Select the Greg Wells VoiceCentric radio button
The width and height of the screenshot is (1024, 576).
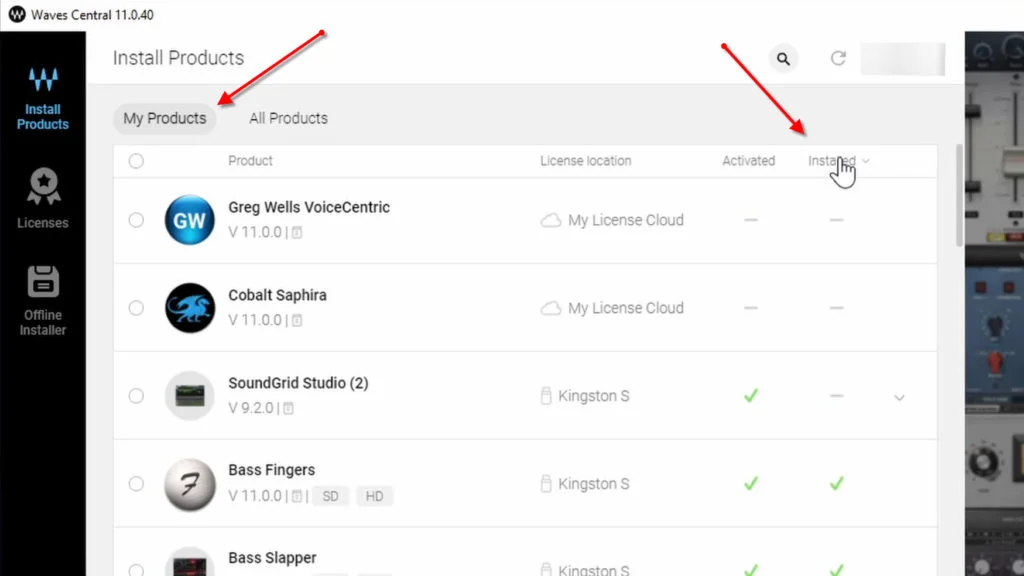136,220
